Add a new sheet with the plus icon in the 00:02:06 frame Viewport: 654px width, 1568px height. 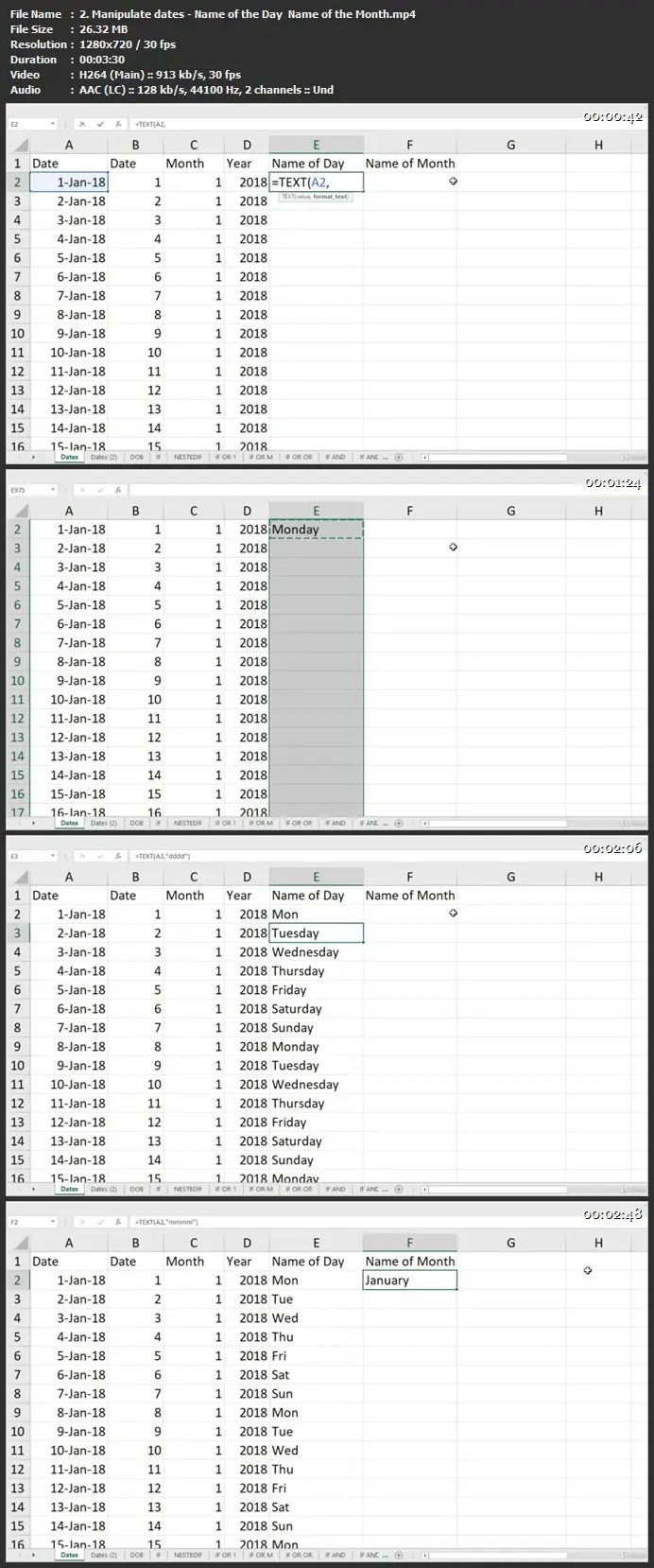[399, 1189]
